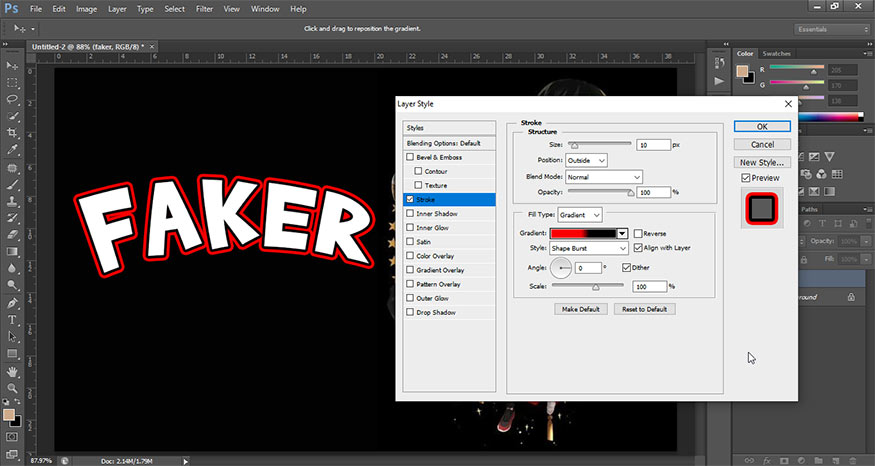Click the Actions play panel icon
The image size is (875, 466).
(719, 81)
